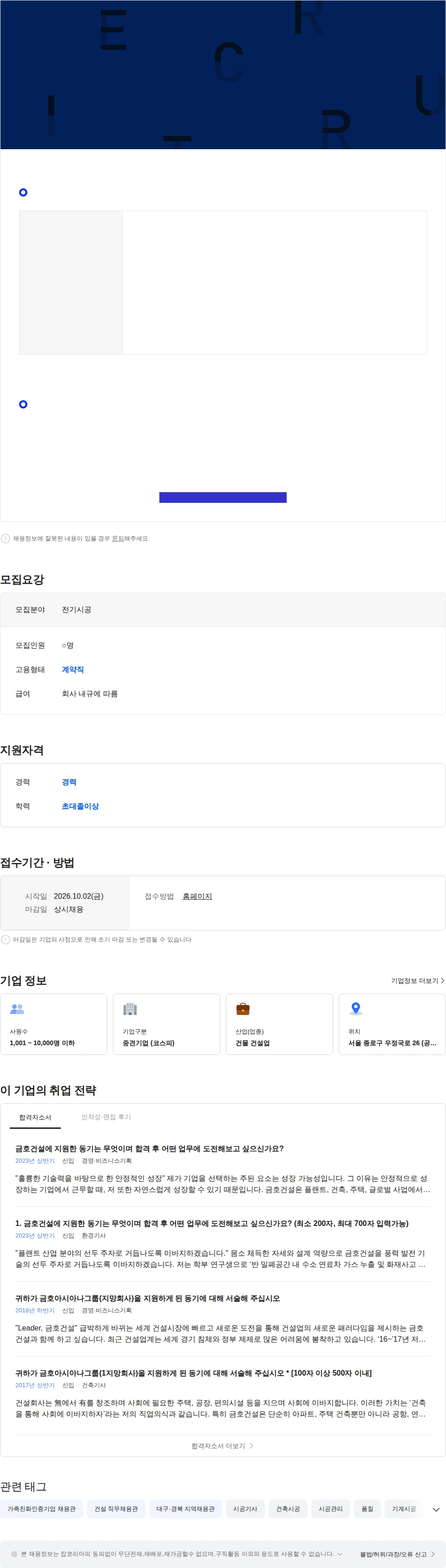Click the 위치 map pin icon
This screenshot has width=446, height=1568.
coord(356,1009)
